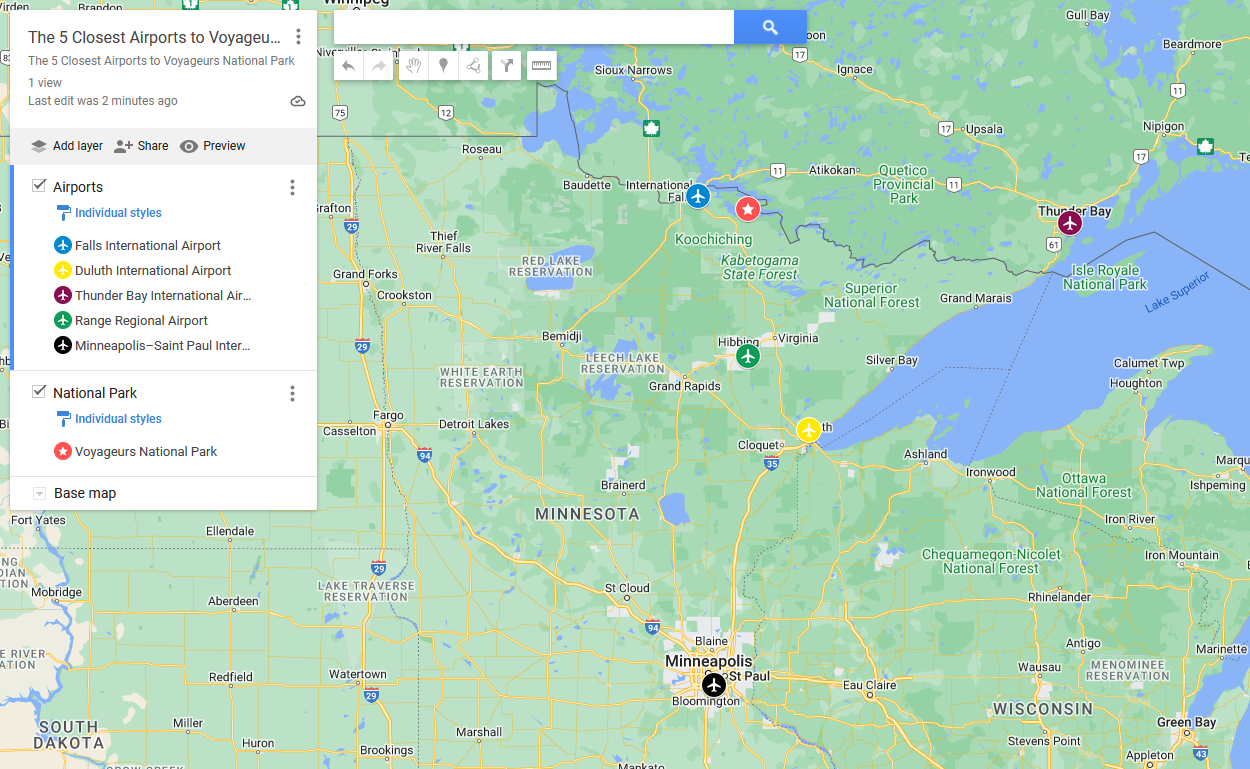Viewport: 1250px width, 769px height.
Task: Select Falls International Airport list item
Action: pos(148,245)
